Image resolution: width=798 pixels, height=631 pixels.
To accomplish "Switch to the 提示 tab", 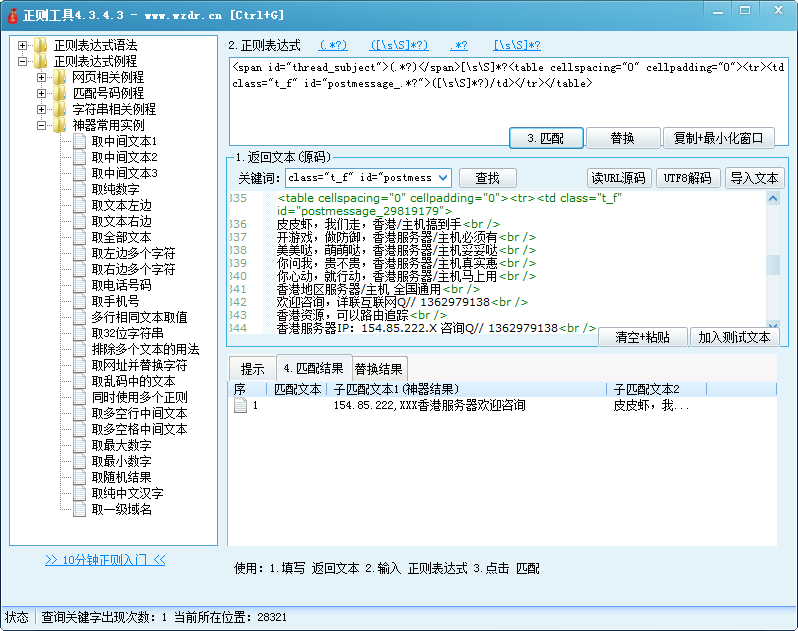I will (252, 369).
